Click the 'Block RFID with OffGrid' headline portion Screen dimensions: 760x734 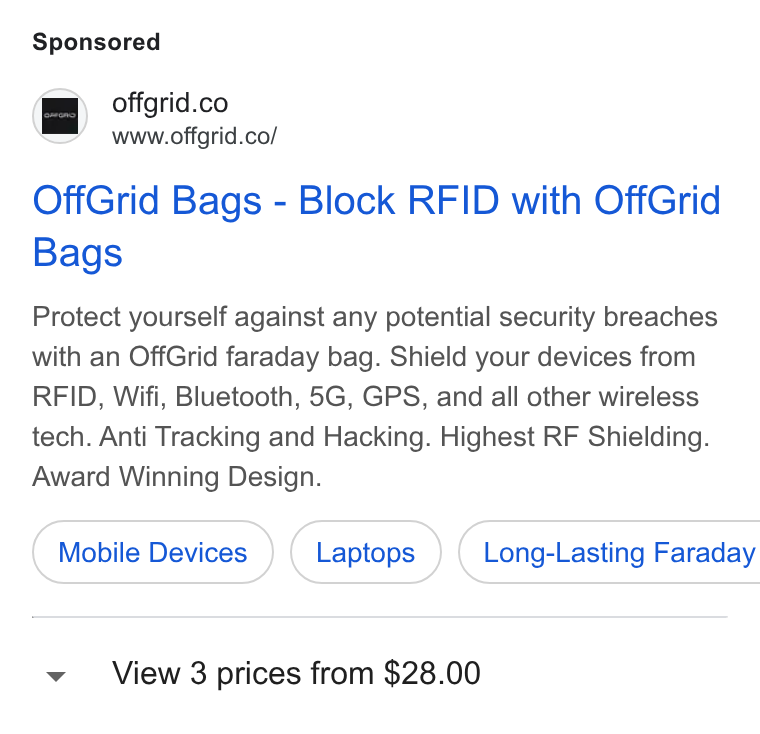pyautogui.click(x=509, y=200)
